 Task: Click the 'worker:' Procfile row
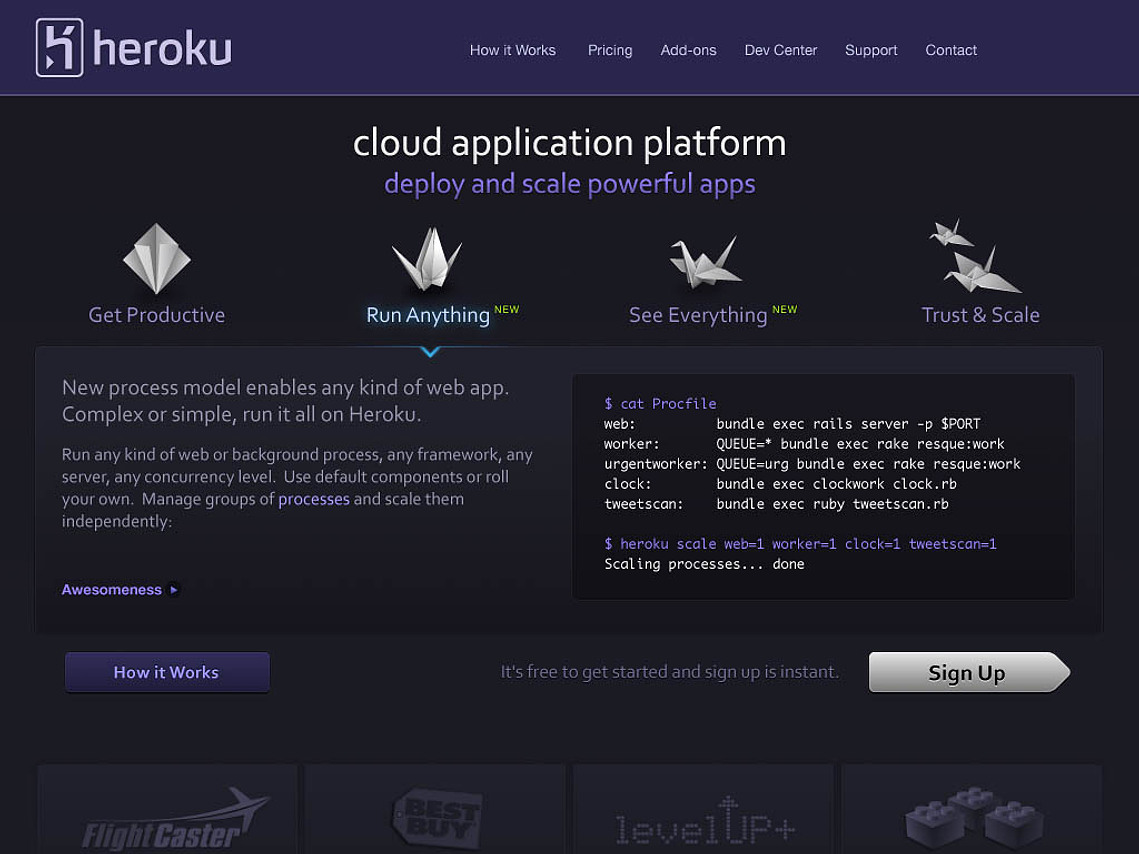[804, 444]
